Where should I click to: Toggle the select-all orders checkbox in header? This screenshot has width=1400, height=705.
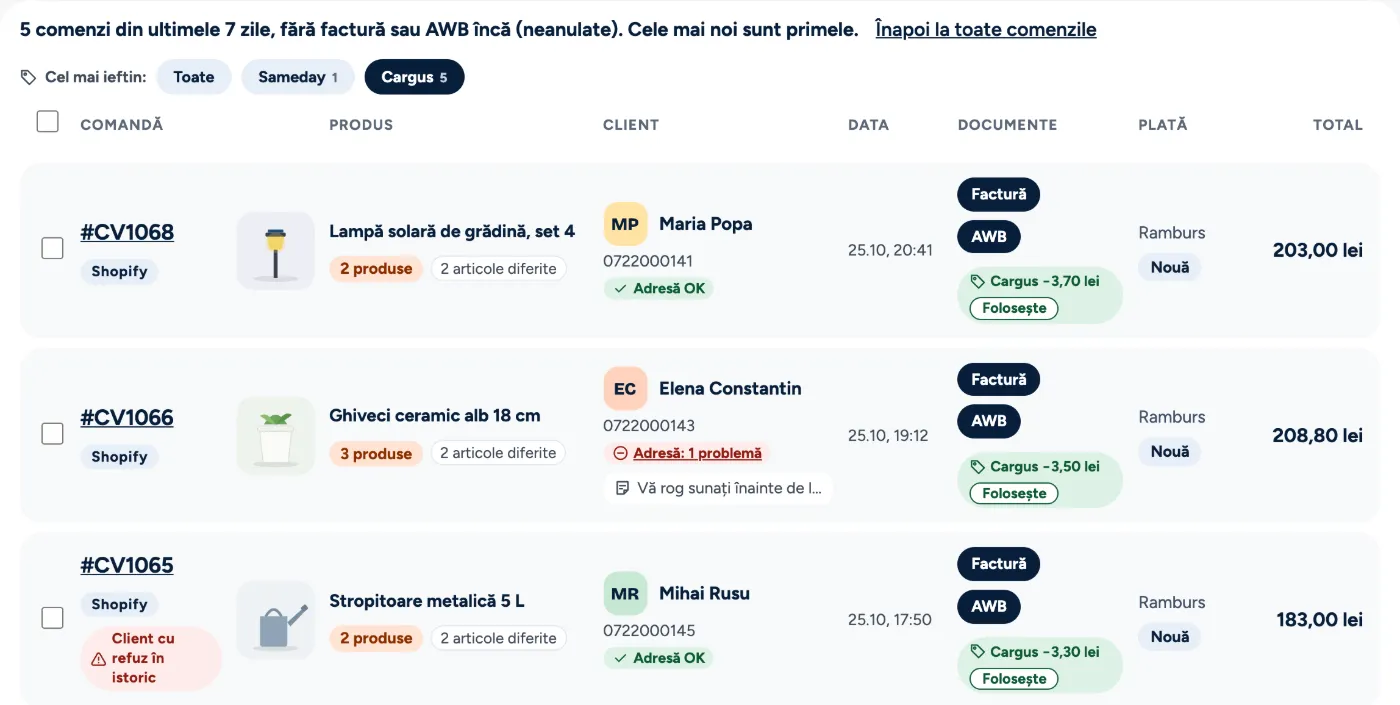[x=47, y=121]
